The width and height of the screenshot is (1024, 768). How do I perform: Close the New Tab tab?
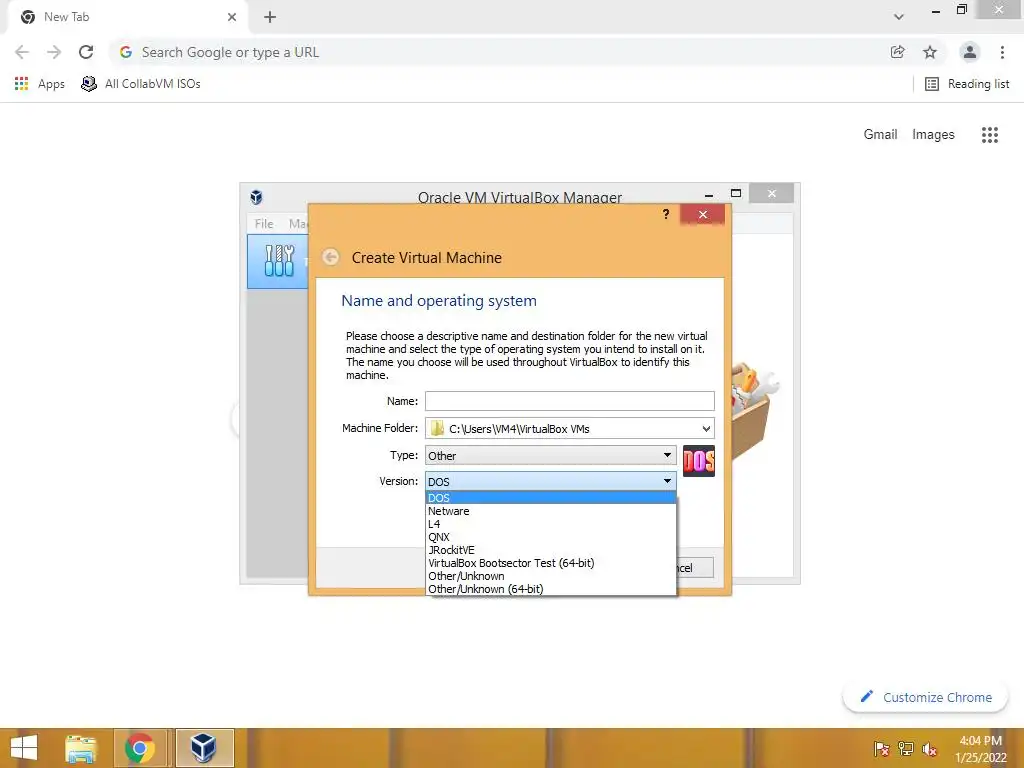point(232,17)
